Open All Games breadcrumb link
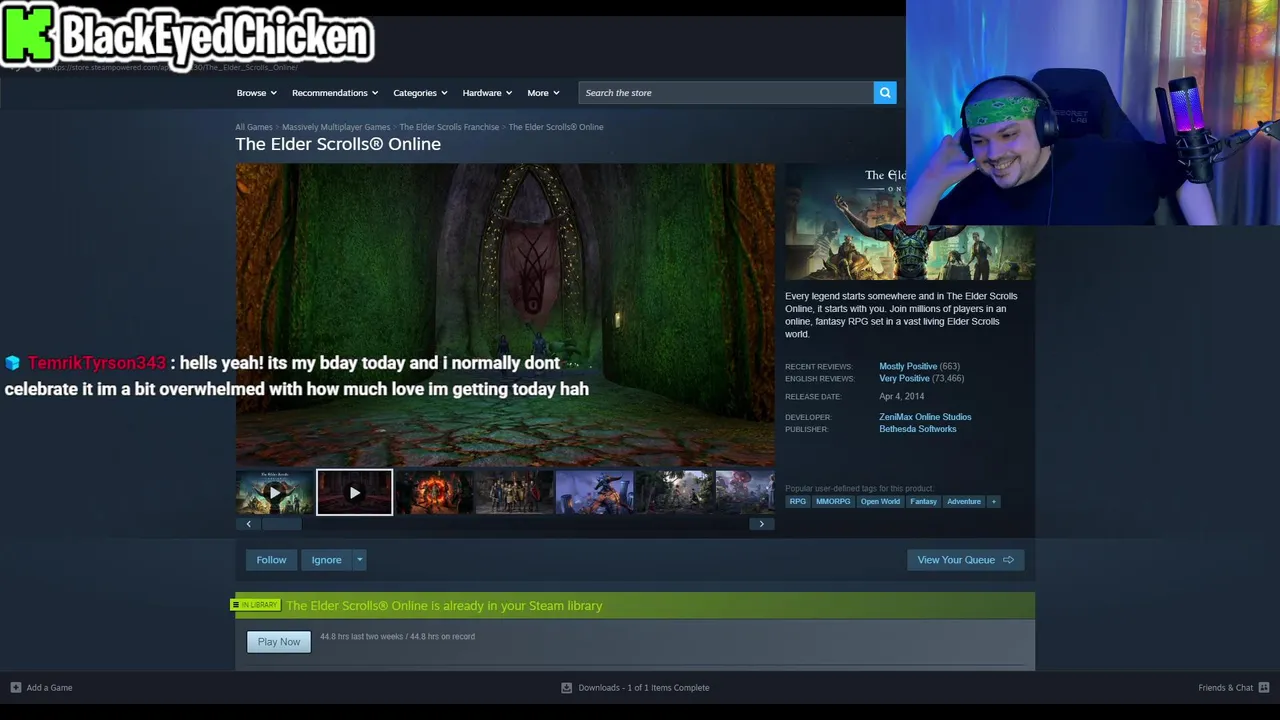This screenshot has height=720, width=1280. (x=254, y=127)
